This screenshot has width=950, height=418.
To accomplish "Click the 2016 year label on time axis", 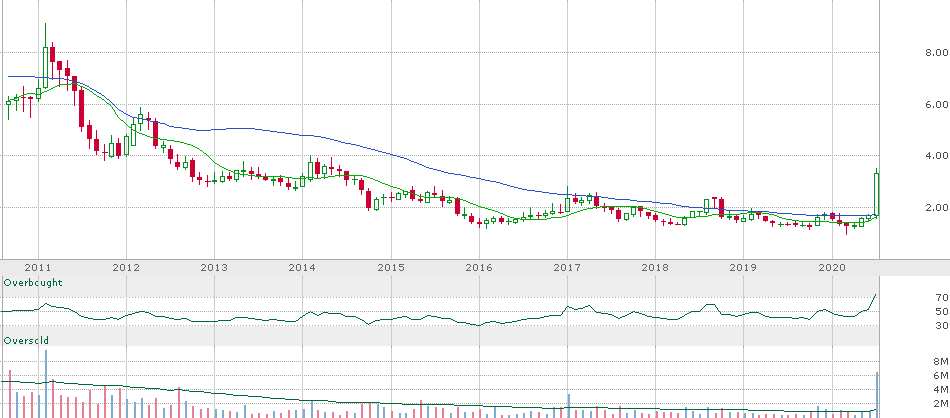I will pos(479,267).
